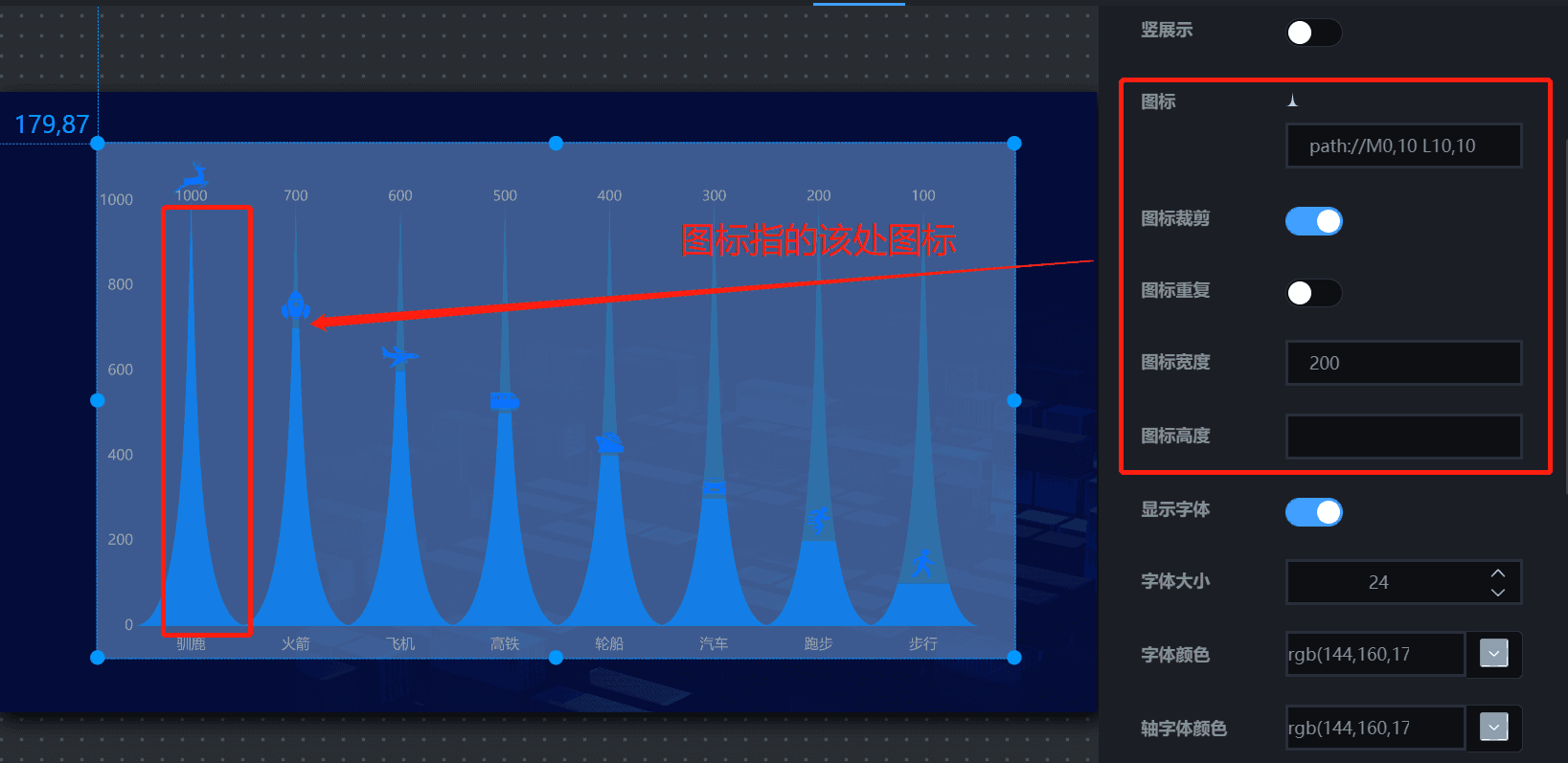Open the 字体颜色 color picker dropdown
The width and height of the screenshot is (1568, 763).
coord(1494,654)
